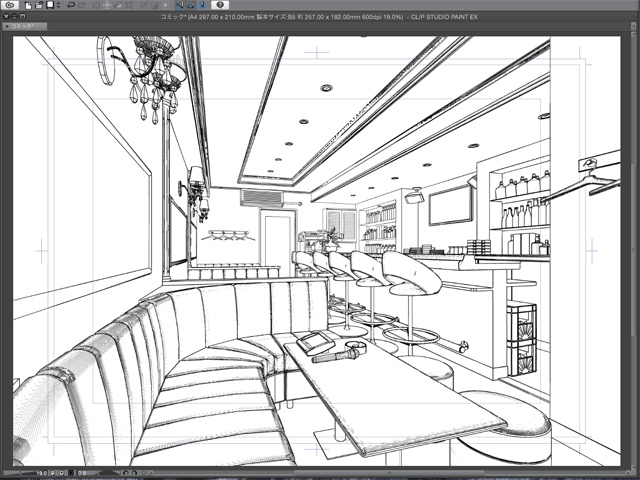Undo the last action
The width and height of the screenshot is (640, 480).
[x=71, y=5]
